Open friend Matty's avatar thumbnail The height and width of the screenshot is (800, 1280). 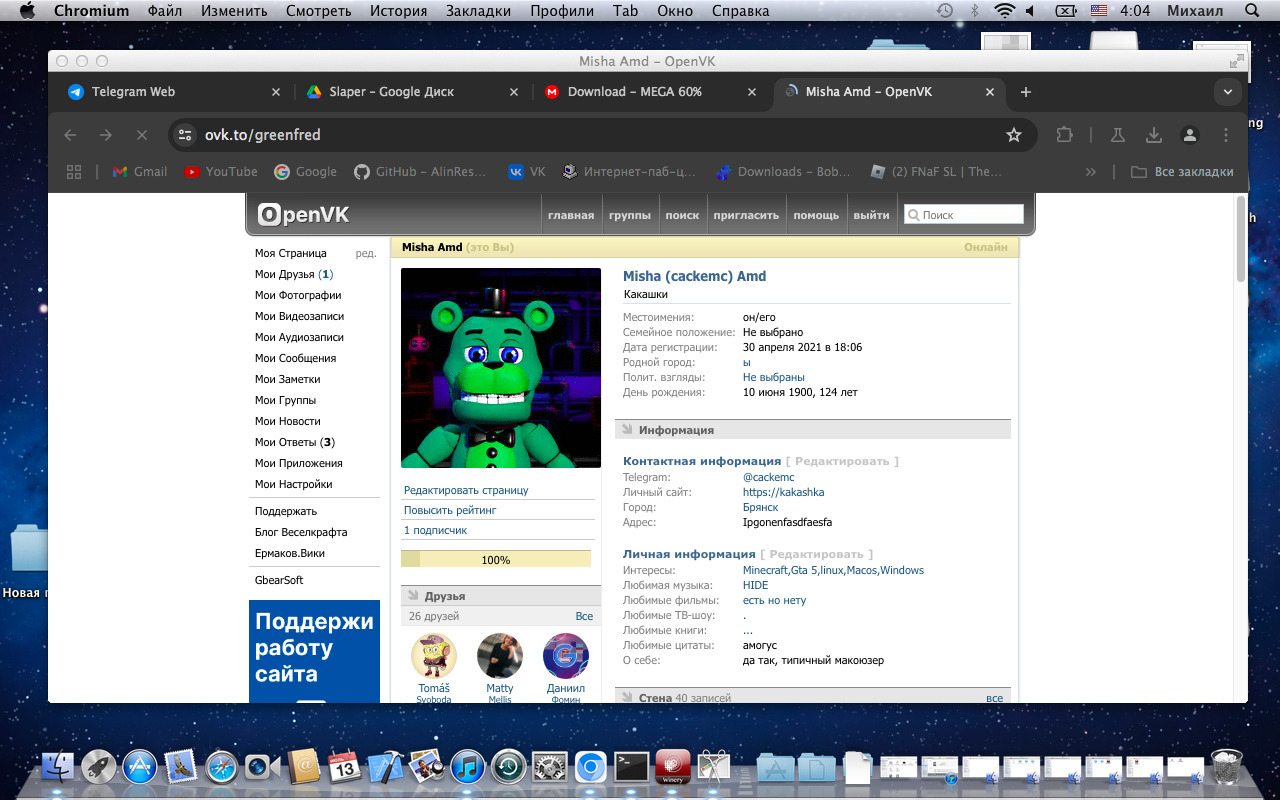(x=500, y=656)
